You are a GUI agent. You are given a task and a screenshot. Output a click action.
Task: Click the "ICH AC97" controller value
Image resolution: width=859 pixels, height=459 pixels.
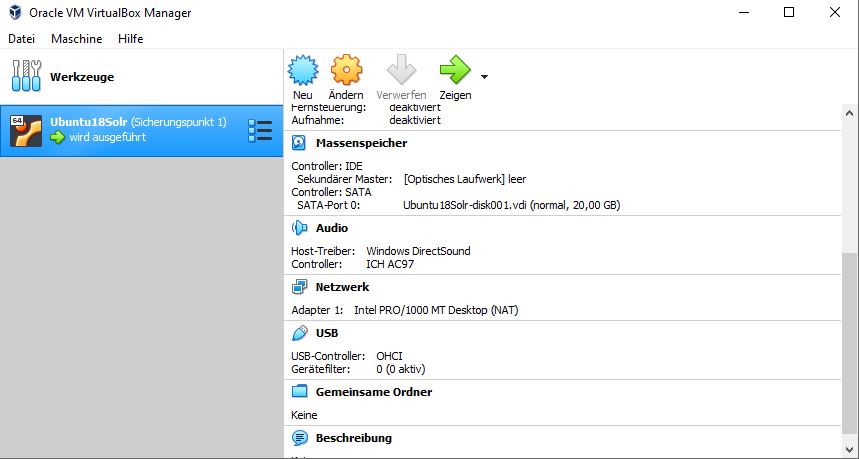(390, 265)
